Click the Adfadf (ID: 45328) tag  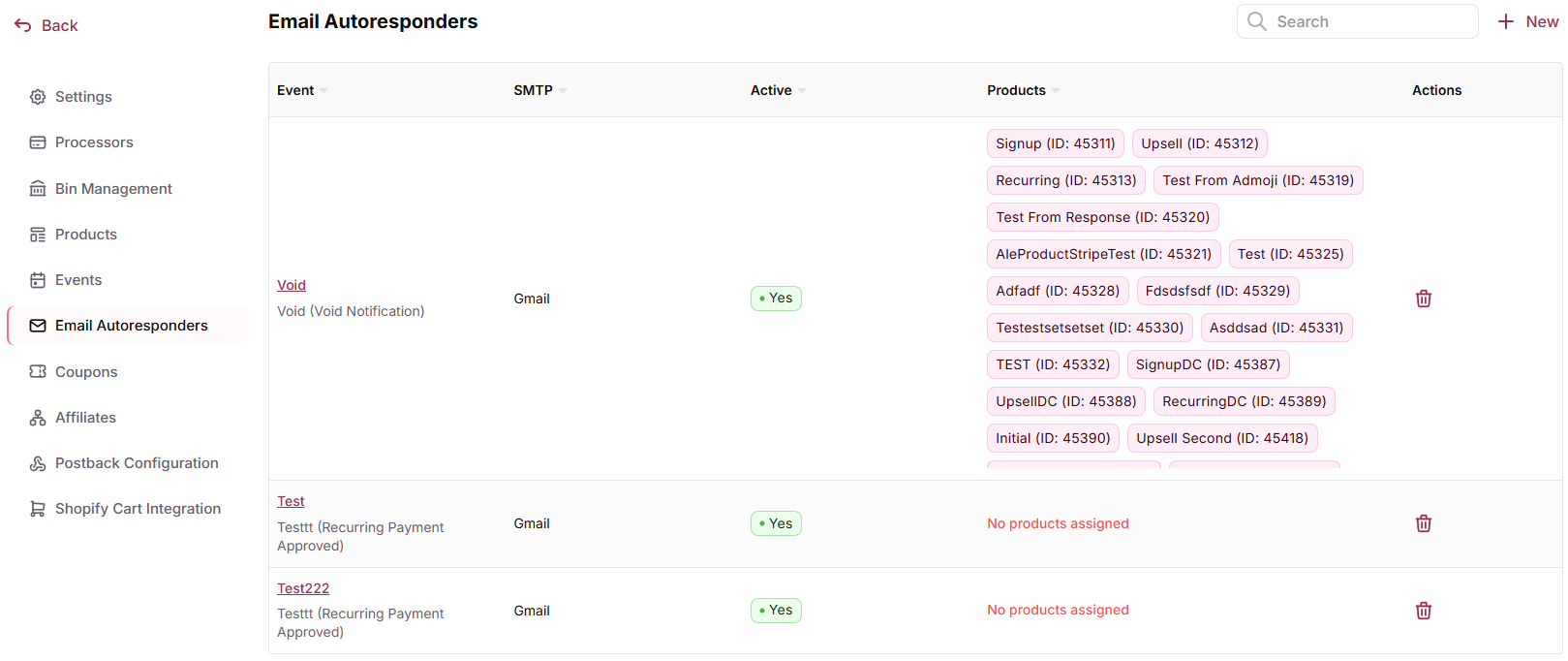tap(1058, 291)
